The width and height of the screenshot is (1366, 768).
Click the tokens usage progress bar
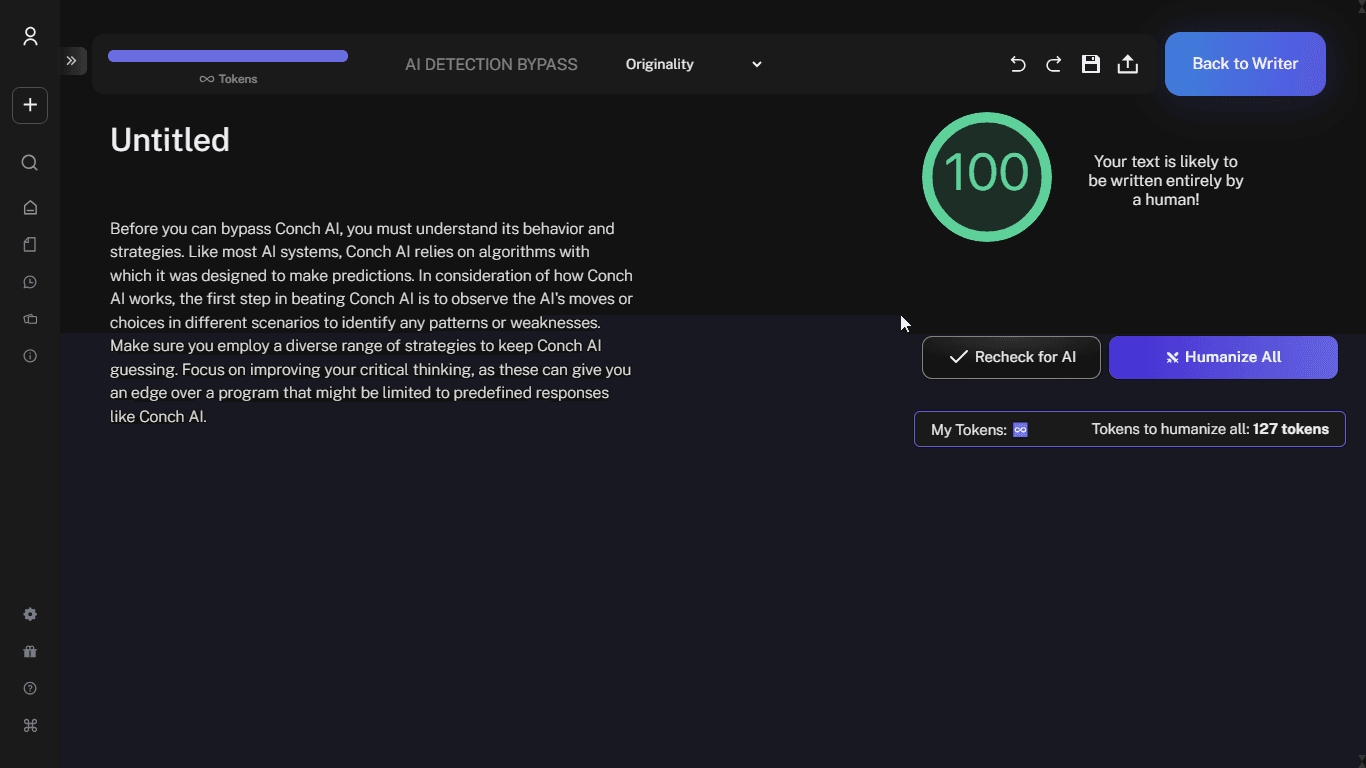228,56
